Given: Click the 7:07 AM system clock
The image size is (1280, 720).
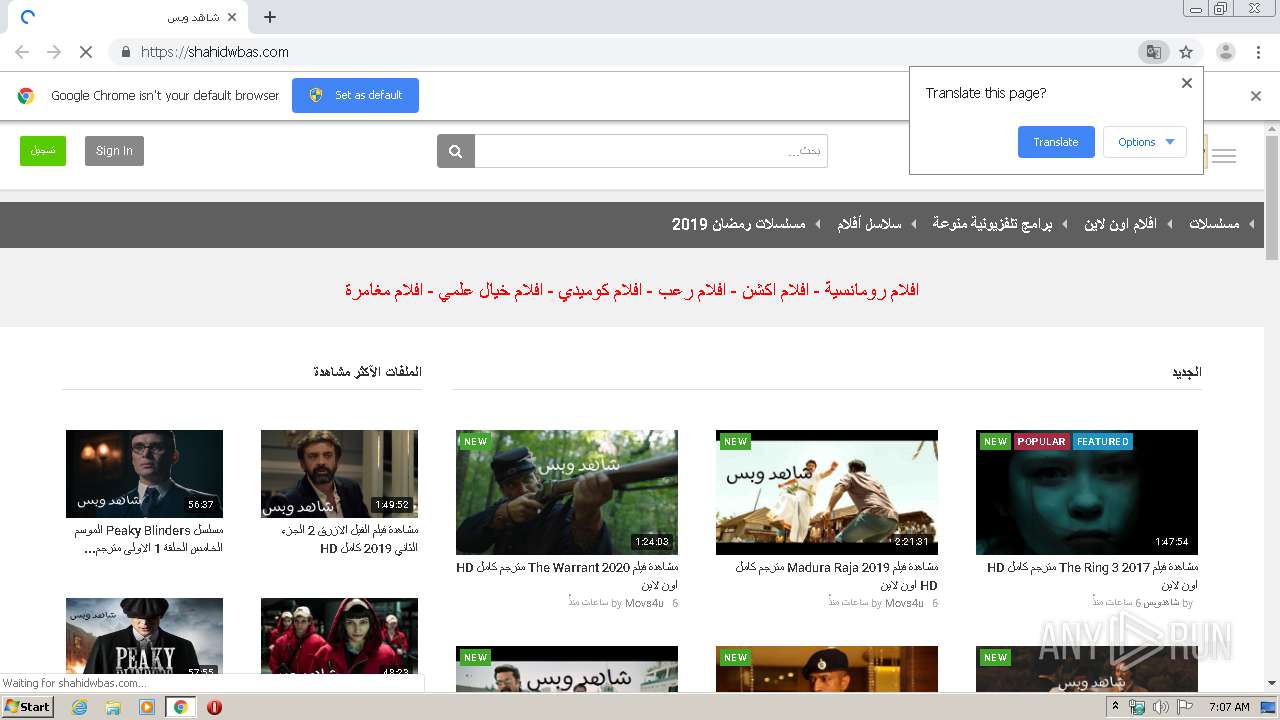Looking at the screenshot, I should [x=1229, y=707].
